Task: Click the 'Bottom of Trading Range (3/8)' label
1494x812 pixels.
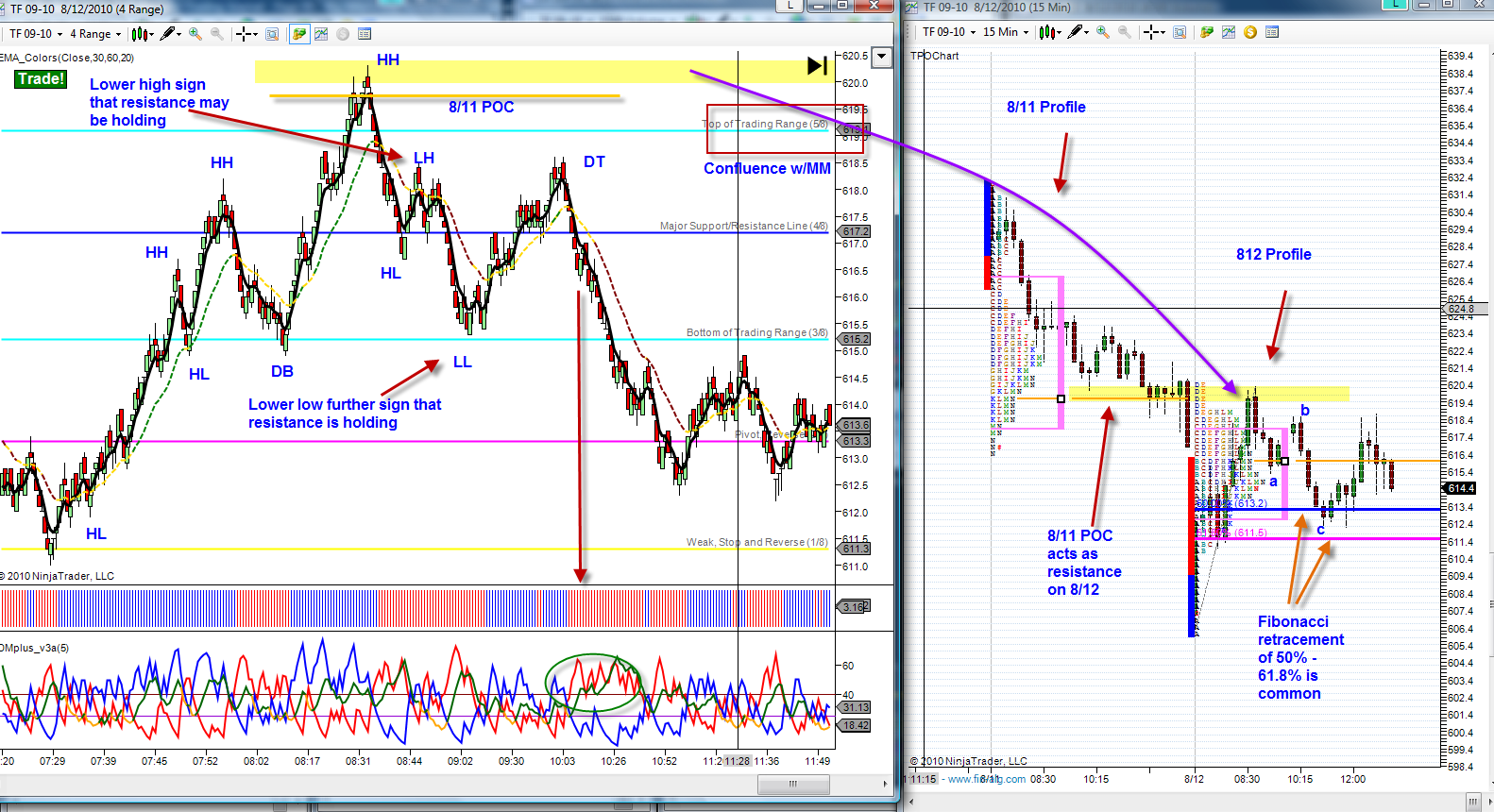Action: tap(757, 332)
